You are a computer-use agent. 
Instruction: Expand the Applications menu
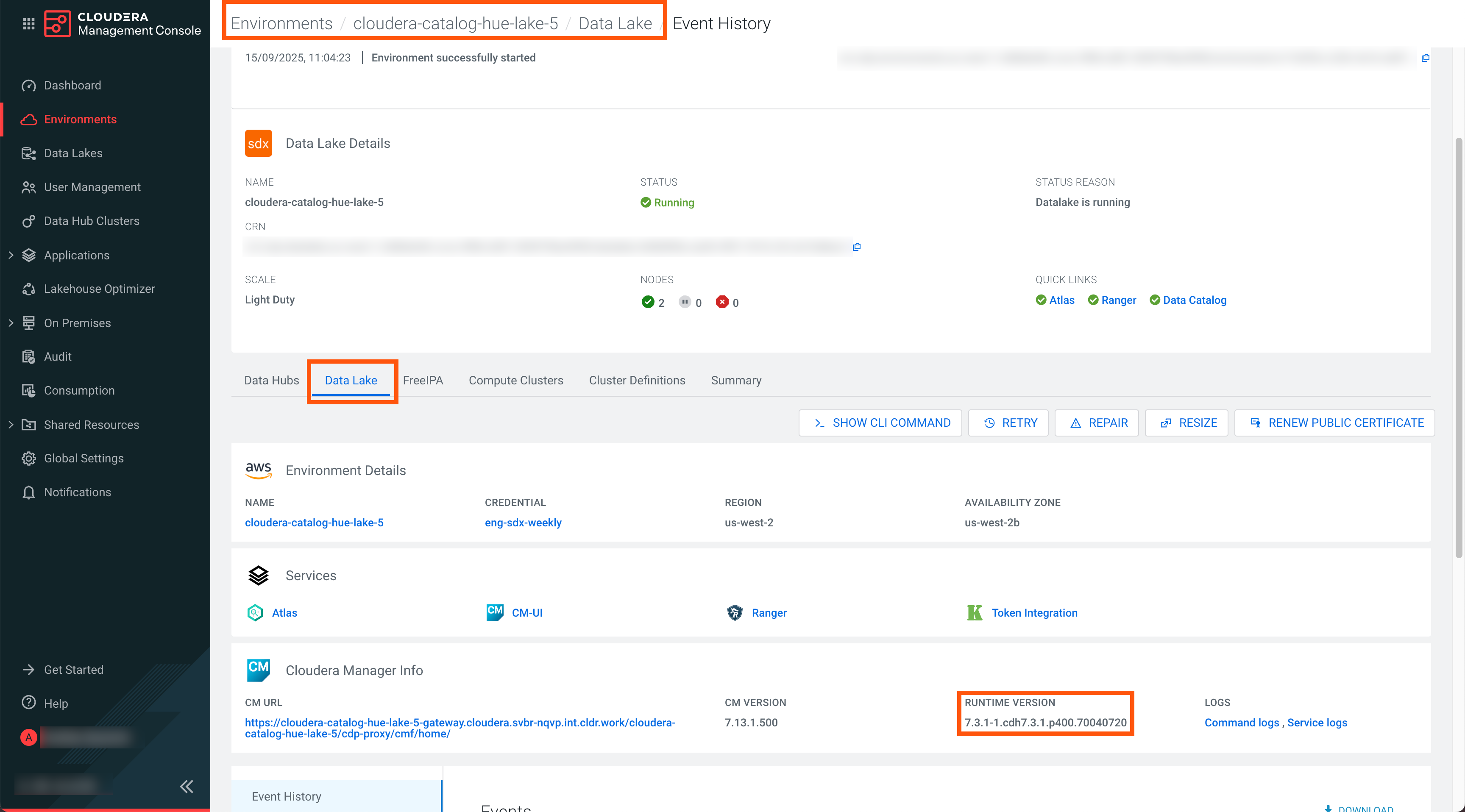pyautogui.click(x=11, y=255)
